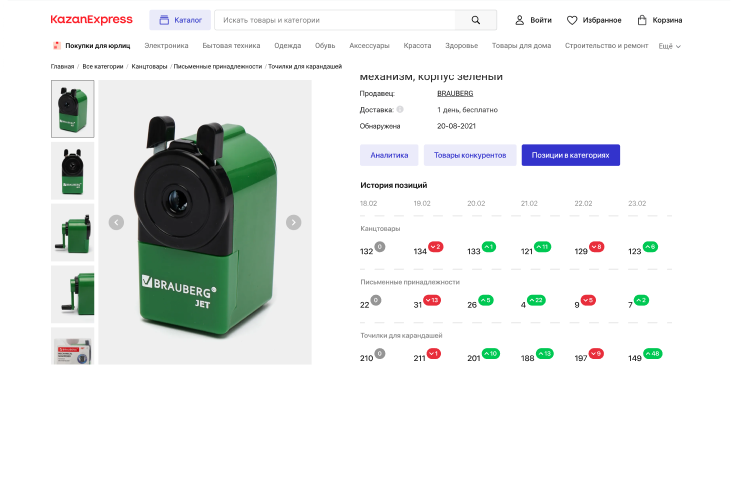Select fourth close-up crank thumbnail
The image size is (738, 480).
72,294
